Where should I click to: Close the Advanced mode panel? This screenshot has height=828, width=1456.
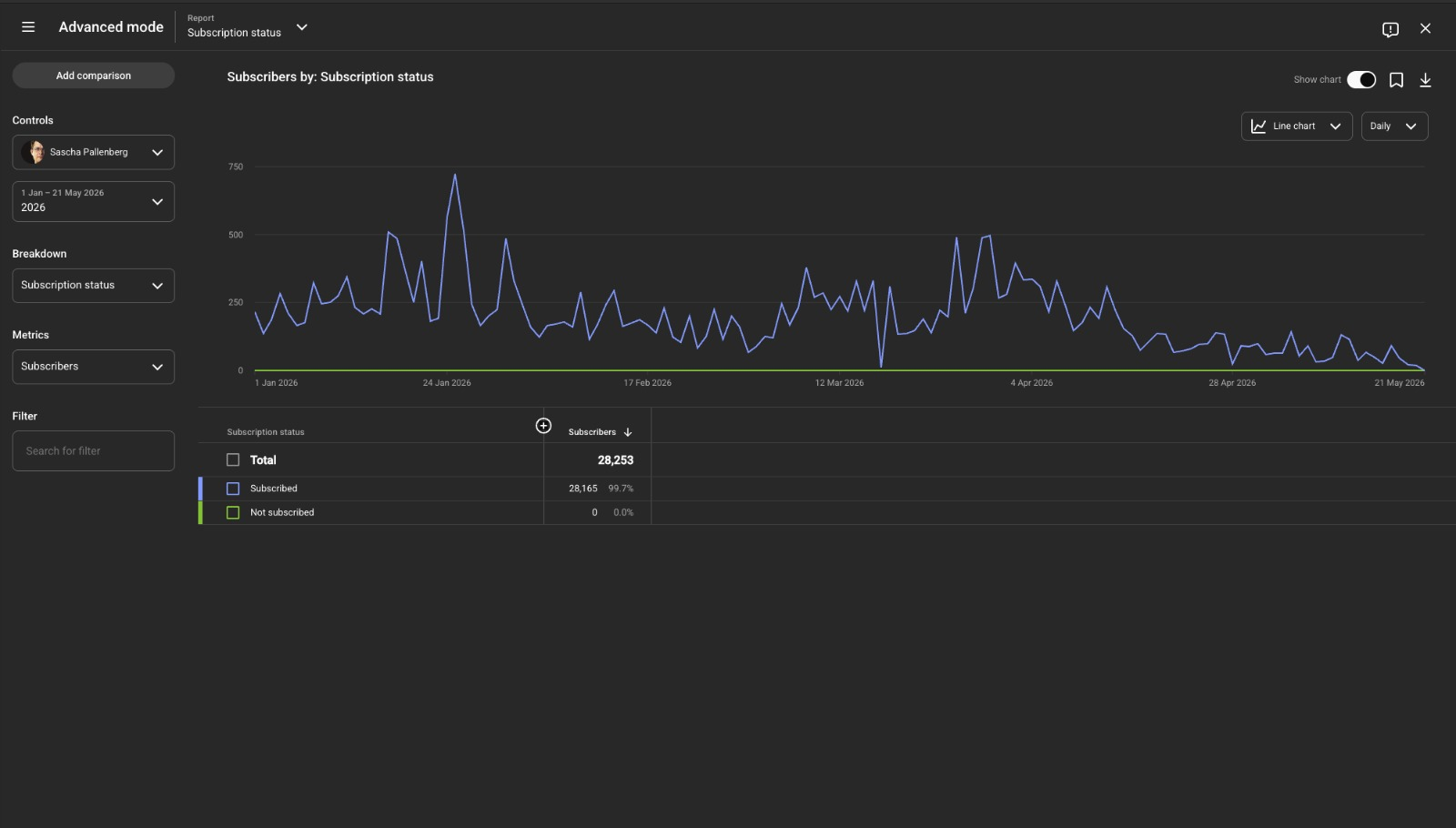tap(1425, 28)
